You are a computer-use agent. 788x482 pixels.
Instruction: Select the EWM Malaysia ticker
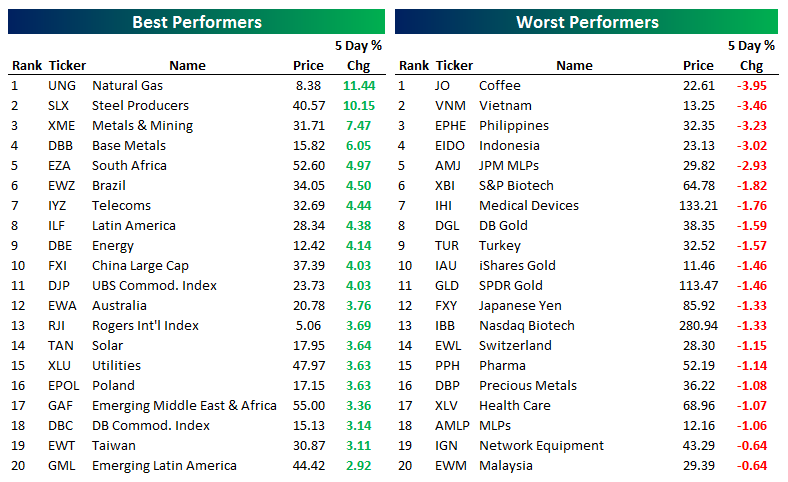tap(451, 466)
